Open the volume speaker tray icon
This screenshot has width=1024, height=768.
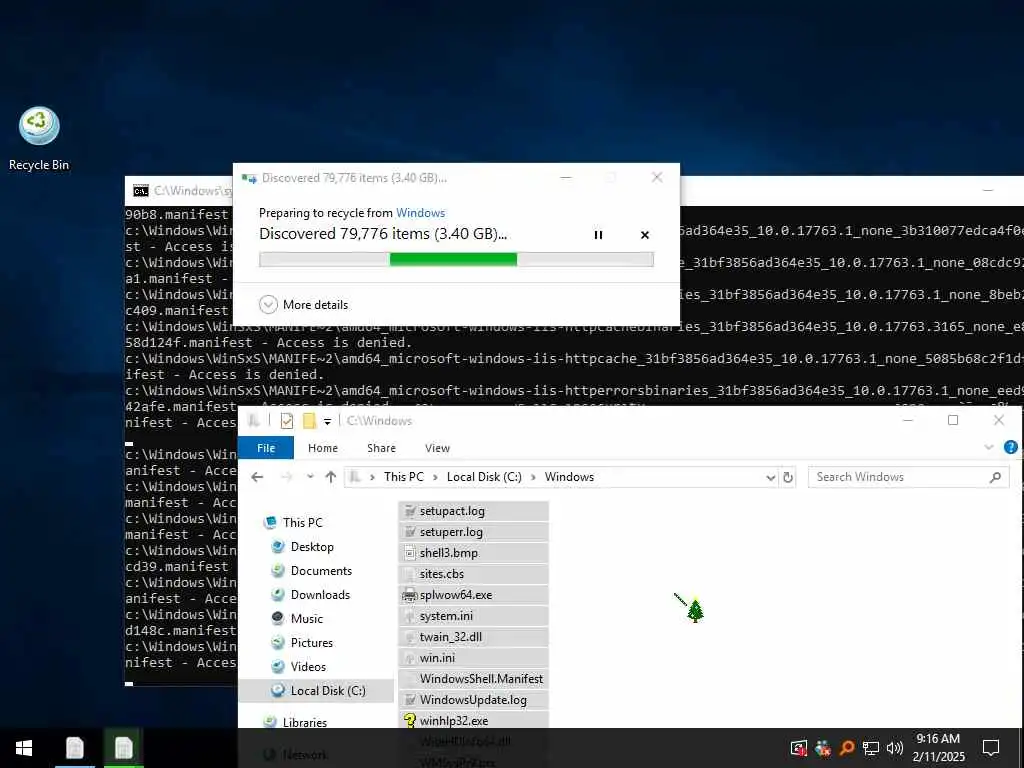pyautogui.click(x=895, y=748)
